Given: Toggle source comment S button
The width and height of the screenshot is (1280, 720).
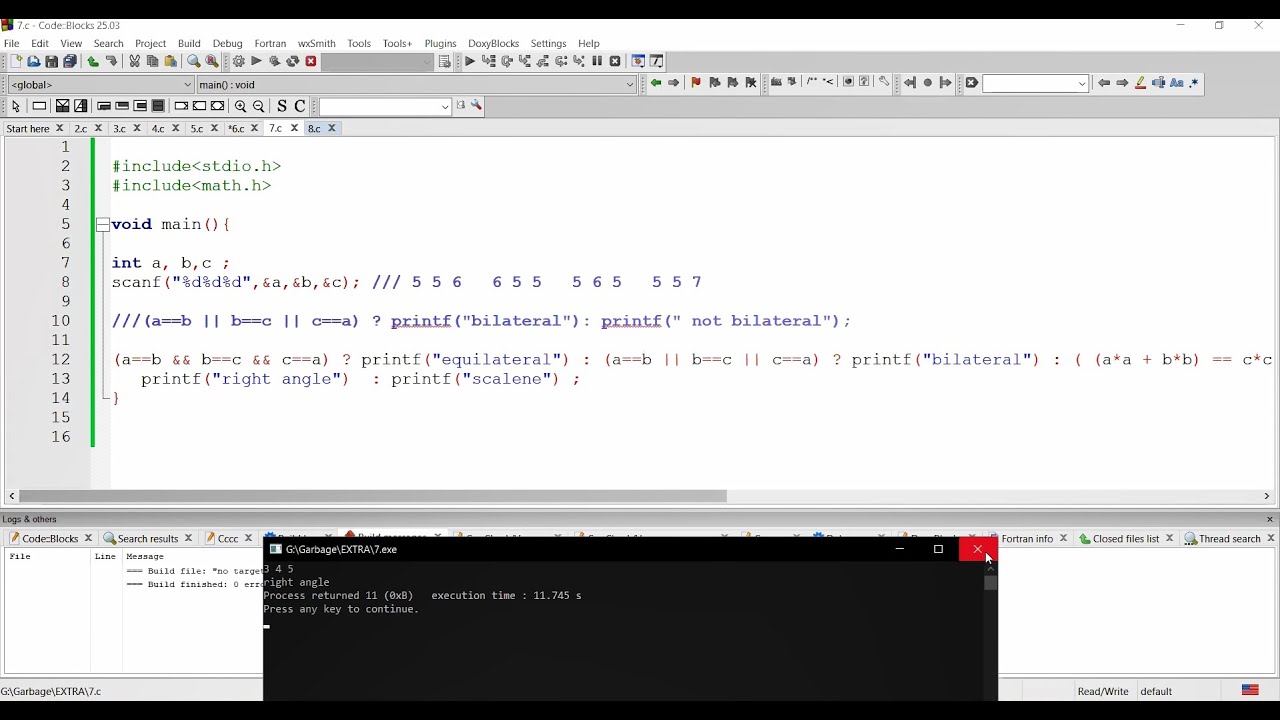Looking at the screenshot, I should pyautogui.click(x=282, y=106).
